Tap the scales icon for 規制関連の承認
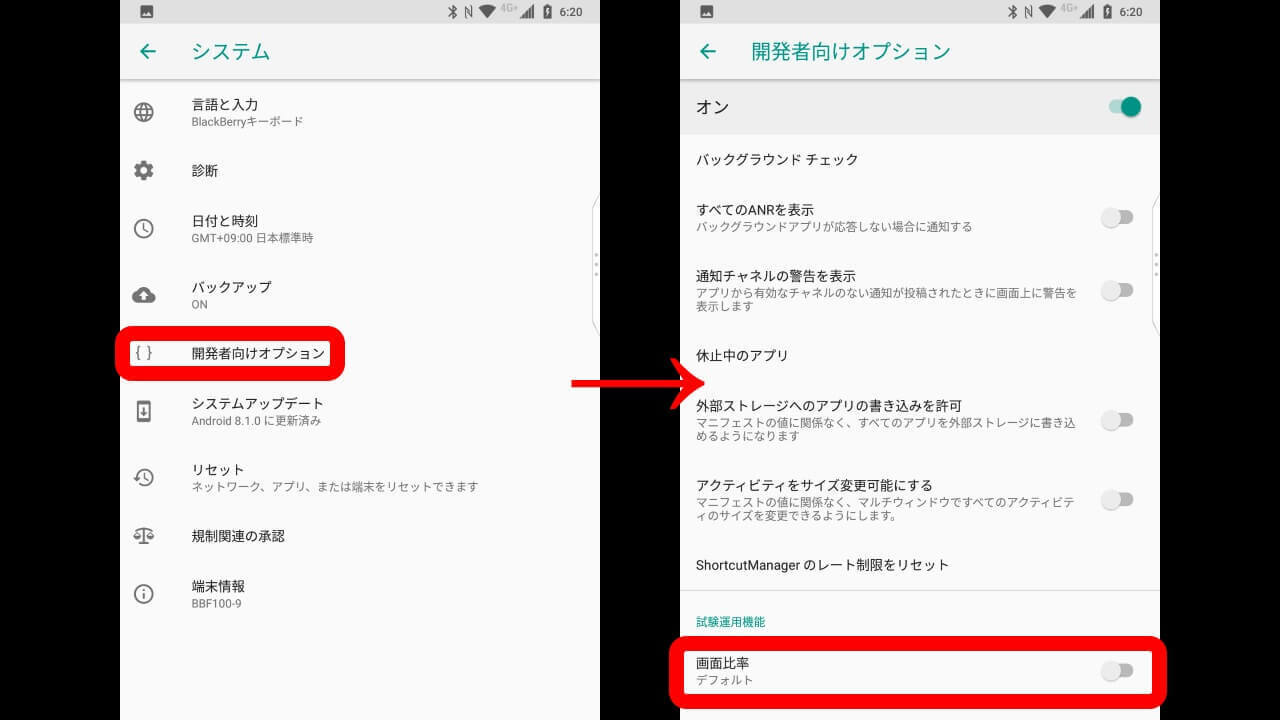 pos(144,536)
